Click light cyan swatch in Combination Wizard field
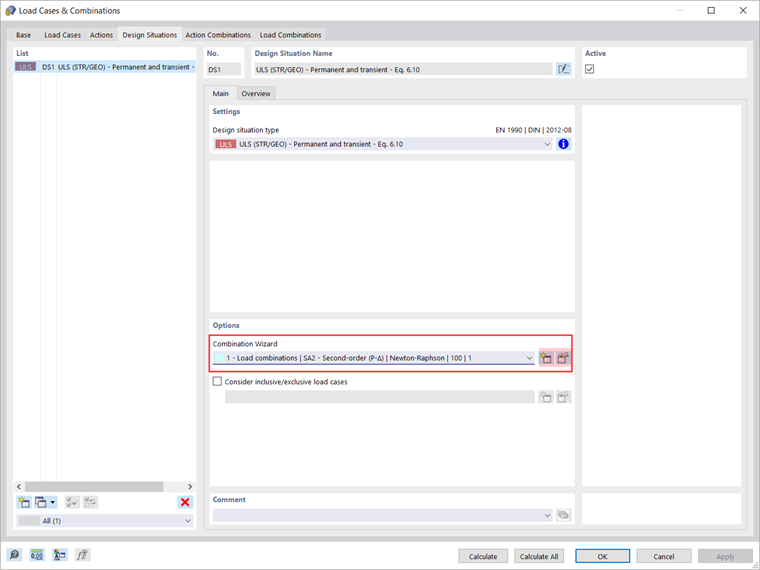 219,358
